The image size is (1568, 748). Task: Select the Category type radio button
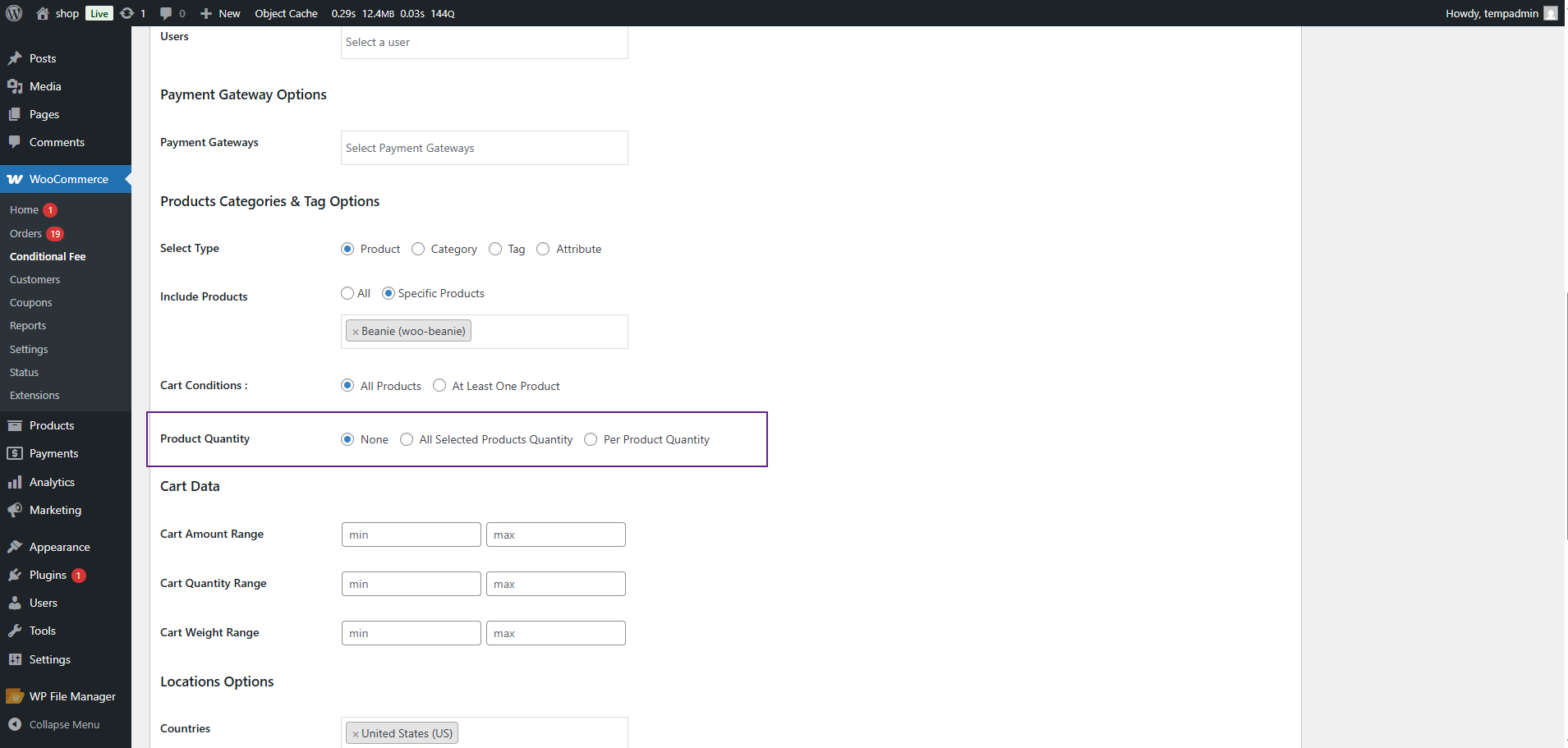pos(418,249)
